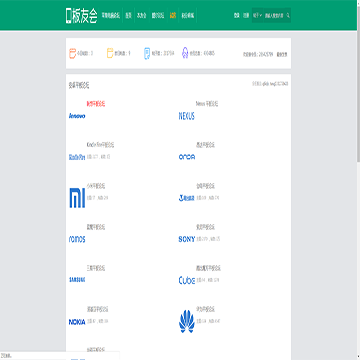Open forum title link beside SONY logo
The height and width of the screenshot is (360, 360).
click(x=205, y=227)
